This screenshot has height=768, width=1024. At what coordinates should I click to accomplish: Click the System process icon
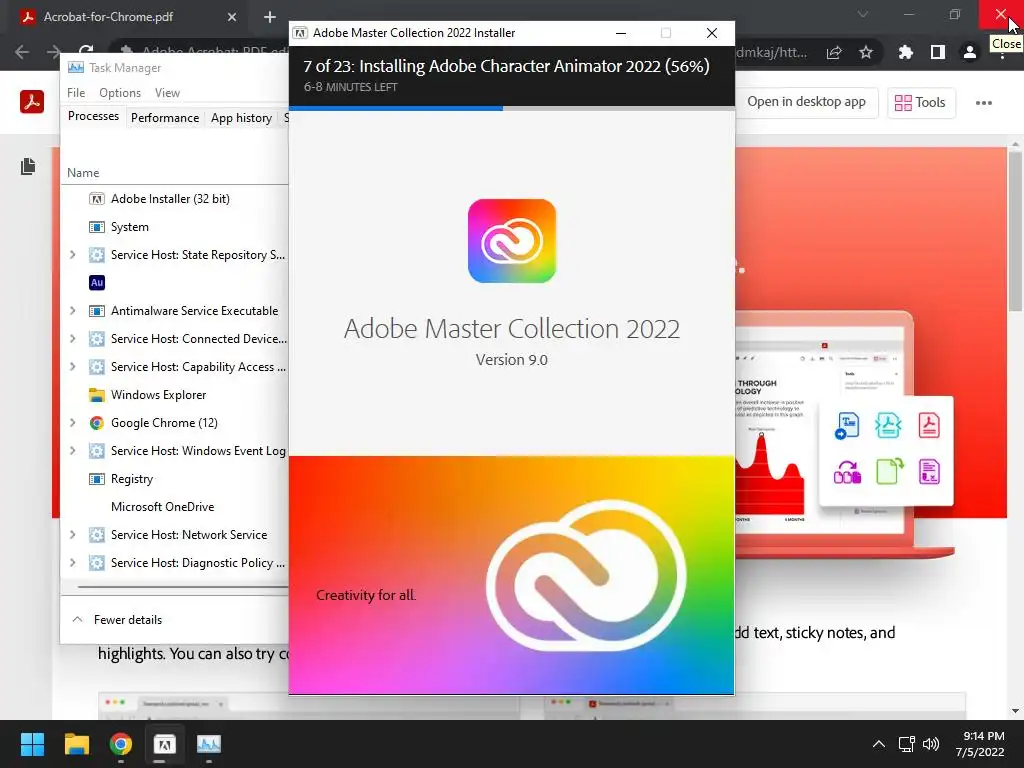[97, 227]
